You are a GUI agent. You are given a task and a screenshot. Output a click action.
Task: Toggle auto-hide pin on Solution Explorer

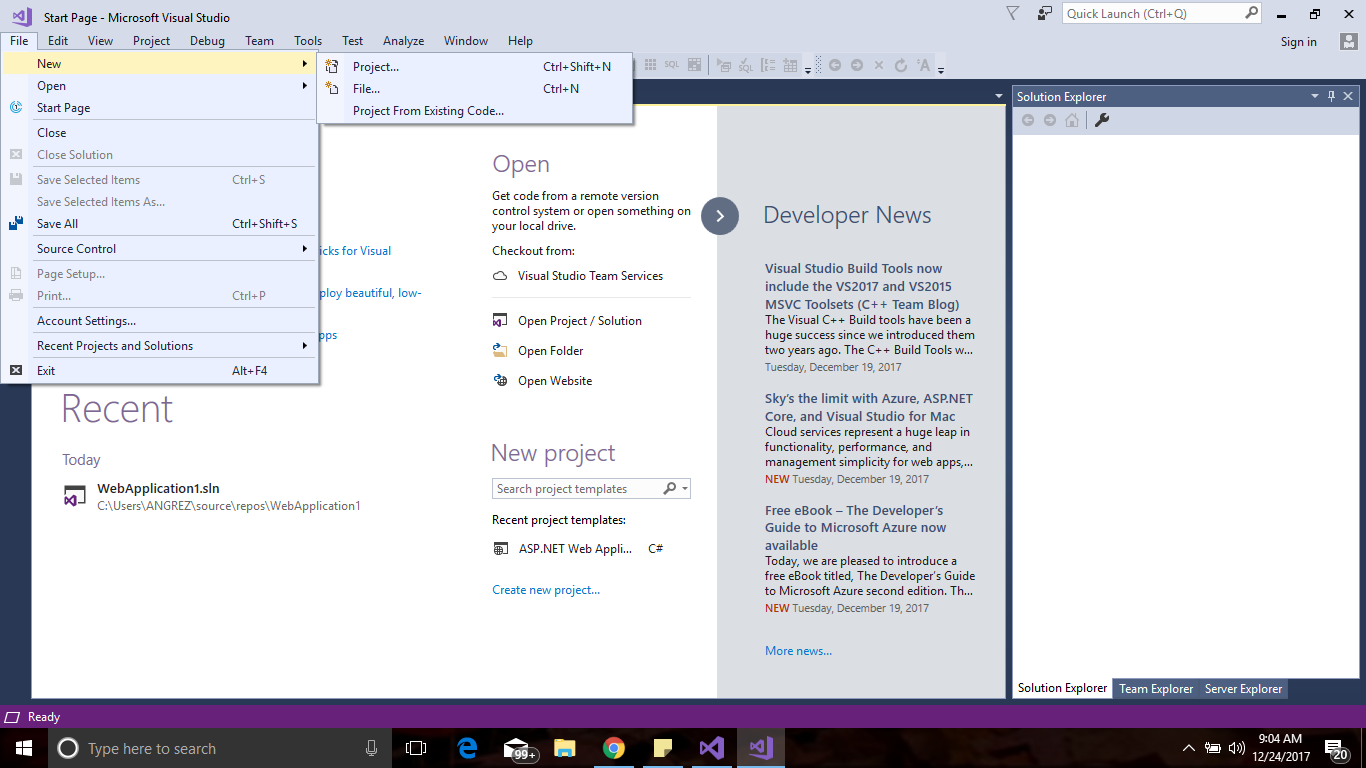pyautogui.click(x=1332, y=96)
